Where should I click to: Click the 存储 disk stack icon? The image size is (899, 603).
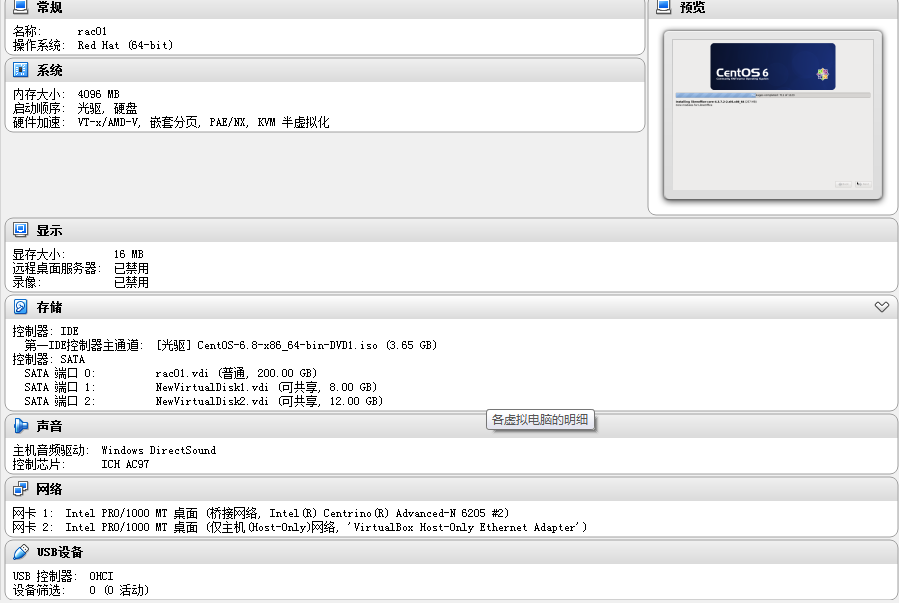pos(18,307)
